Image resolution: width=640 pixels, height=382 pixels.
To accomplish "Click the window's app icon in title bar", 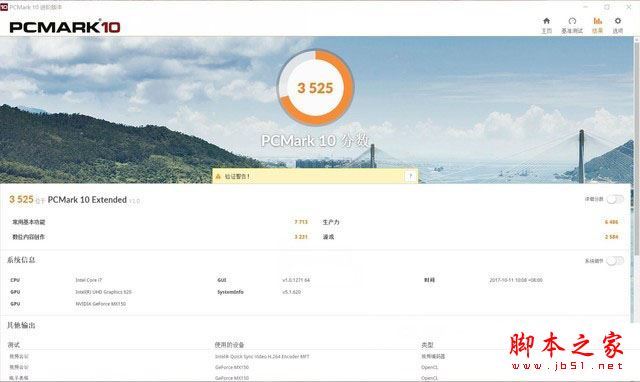I will (4, 7).
